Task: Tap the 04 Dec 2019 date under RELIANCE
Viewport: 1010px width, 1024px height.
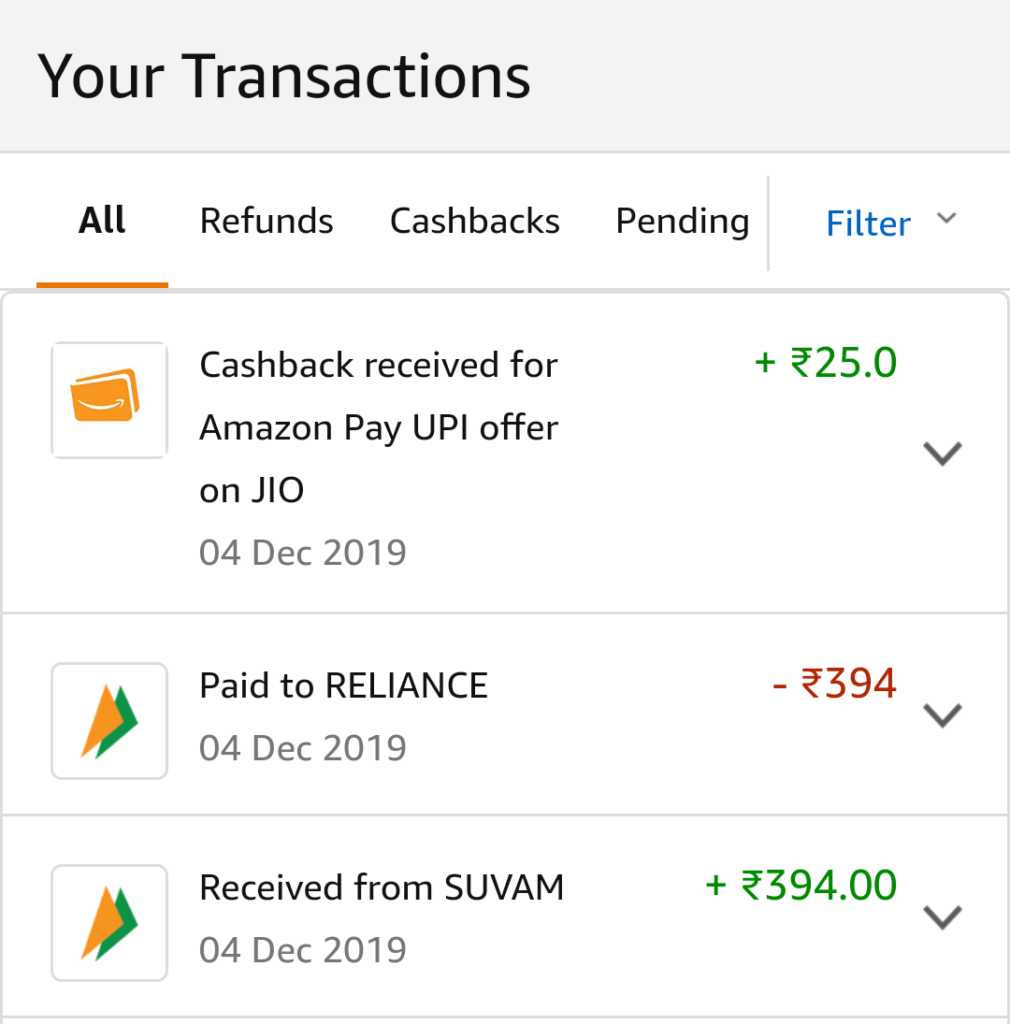Action: 303,748
